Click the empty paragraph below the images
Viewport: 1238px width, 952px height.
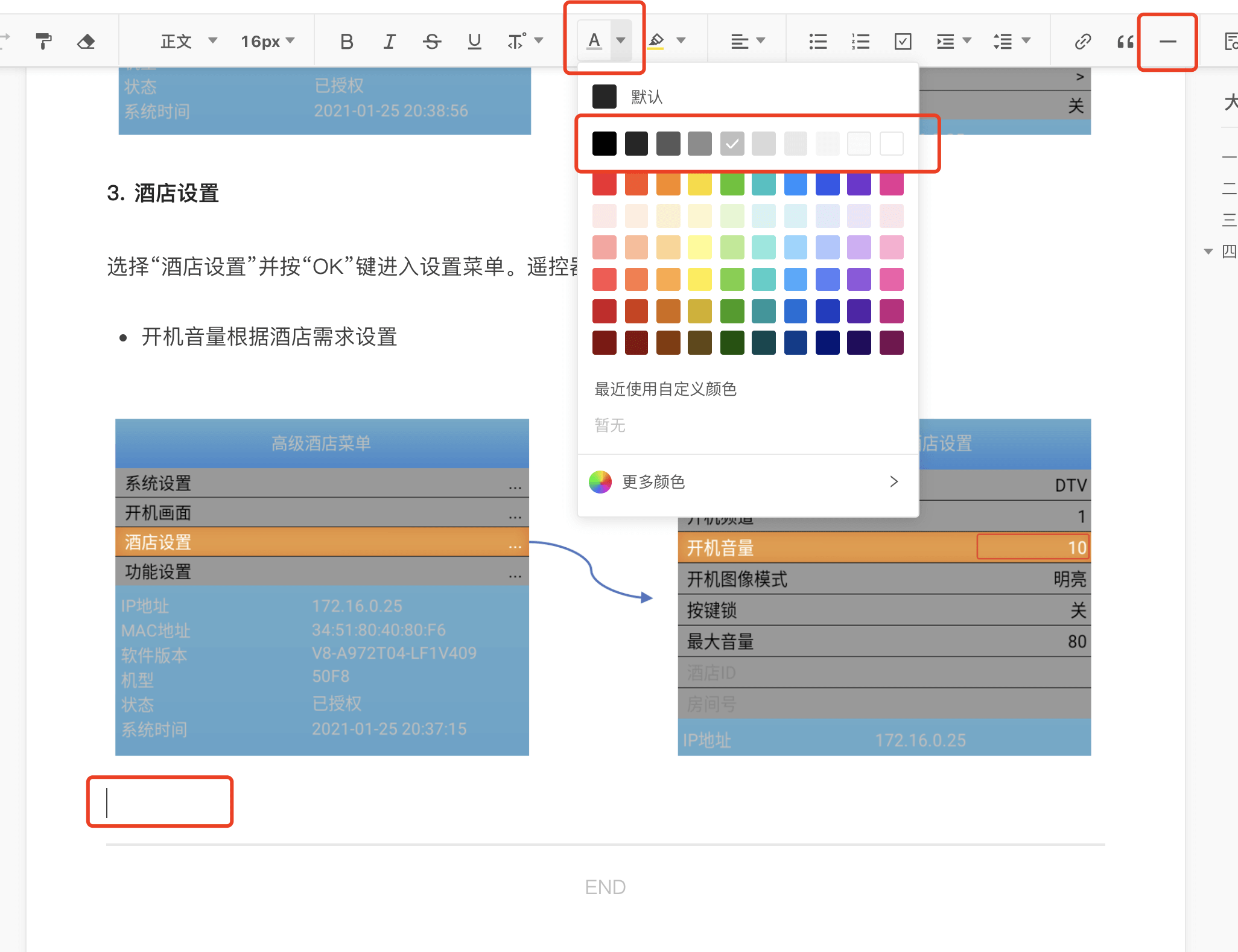(x=160, y=802)
